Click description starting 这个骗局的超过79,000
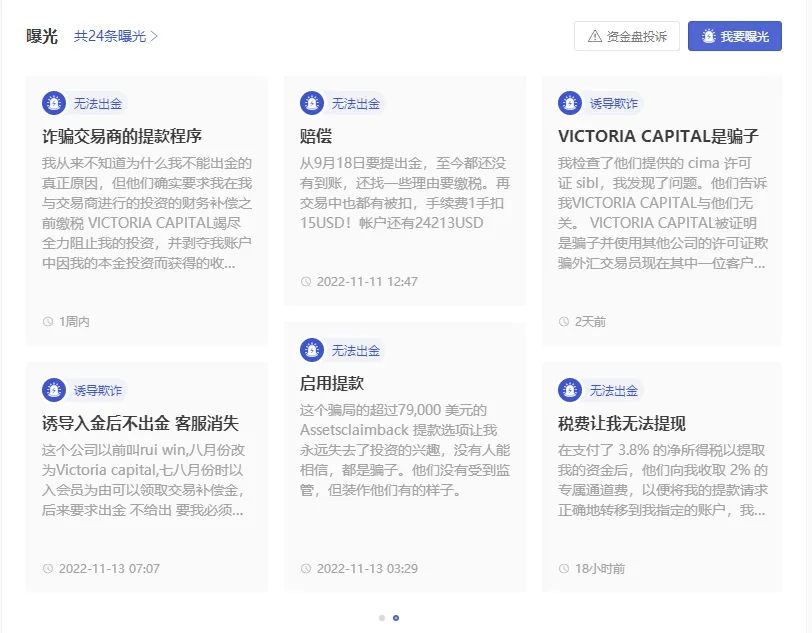The height and width of the screenshot is (633, 812). 405,450
